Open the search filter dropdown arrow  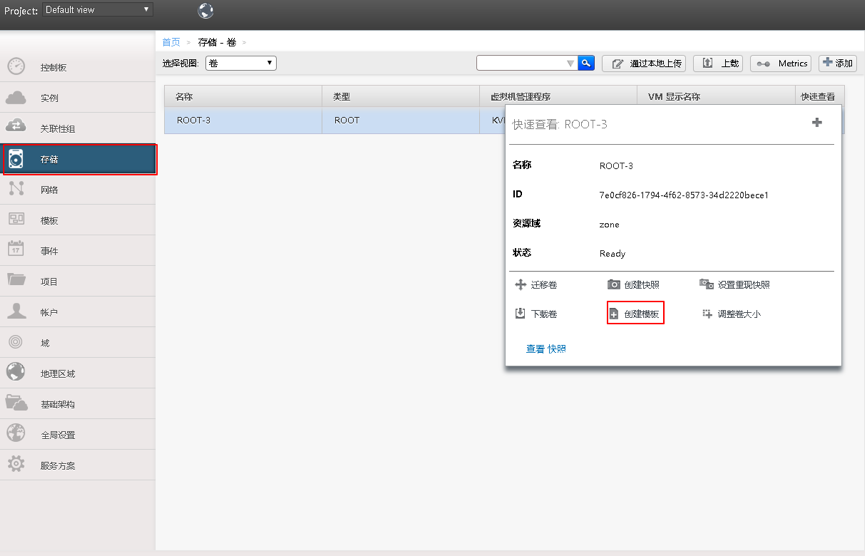pos(571,64)
